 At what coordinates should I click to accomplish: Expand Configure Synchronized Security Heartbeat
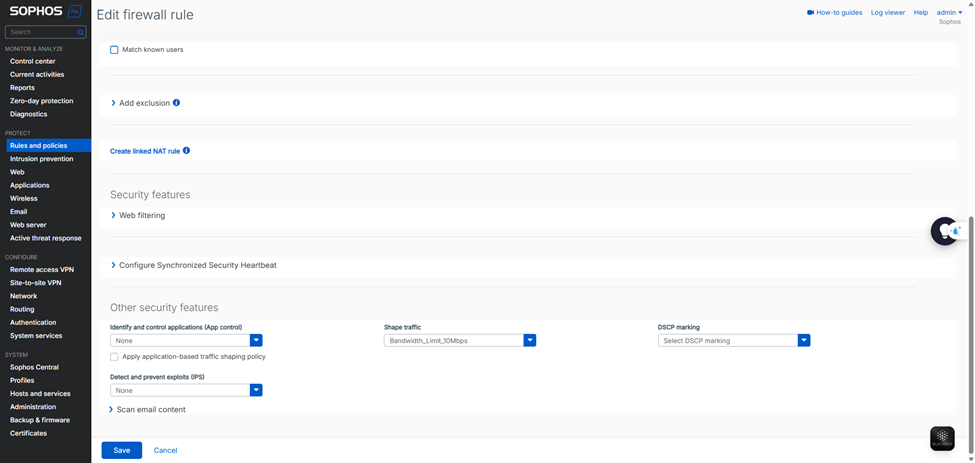click(197, 265)
